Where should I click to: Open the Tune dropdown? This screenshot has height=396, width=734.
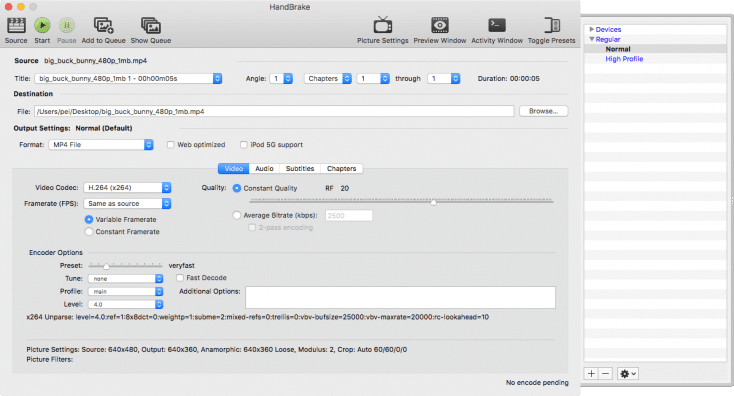(x=125, y=279)
